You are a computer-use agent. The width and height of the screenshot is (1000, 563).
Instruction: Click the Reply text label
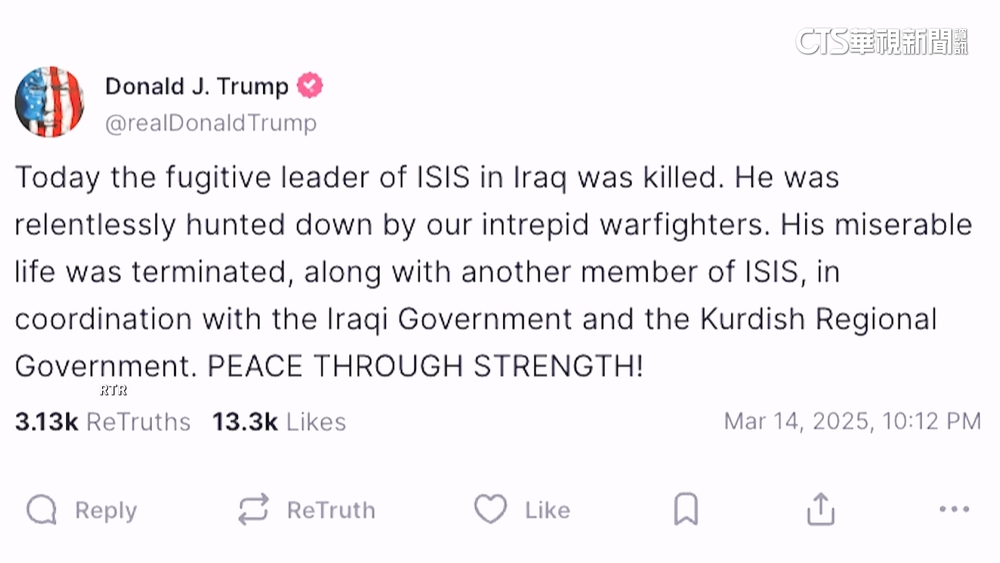click(105, 510)
